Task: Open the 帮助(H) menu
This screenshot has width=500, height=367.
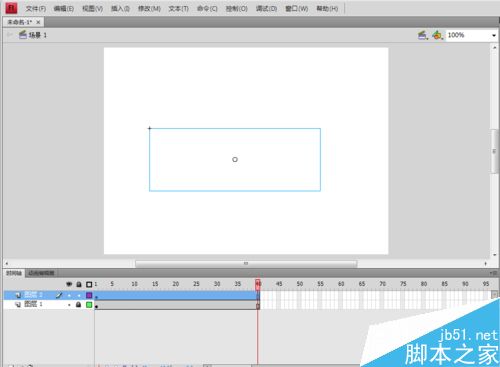Action: click(x=327, y=9)
